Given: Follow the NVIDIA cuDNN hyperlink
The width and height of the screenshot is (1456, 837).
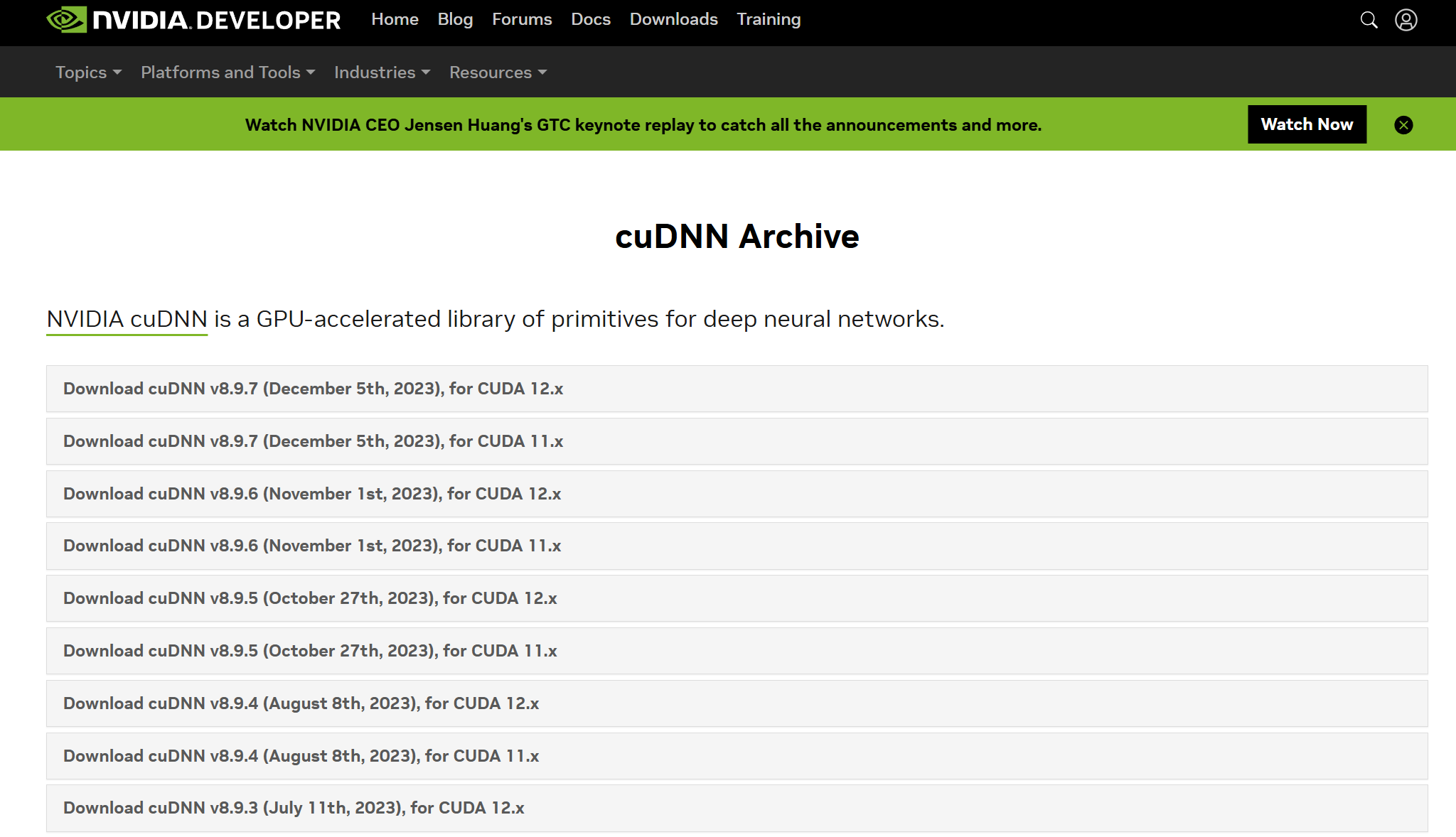Looking at the screenshot, I should point(127,320).
